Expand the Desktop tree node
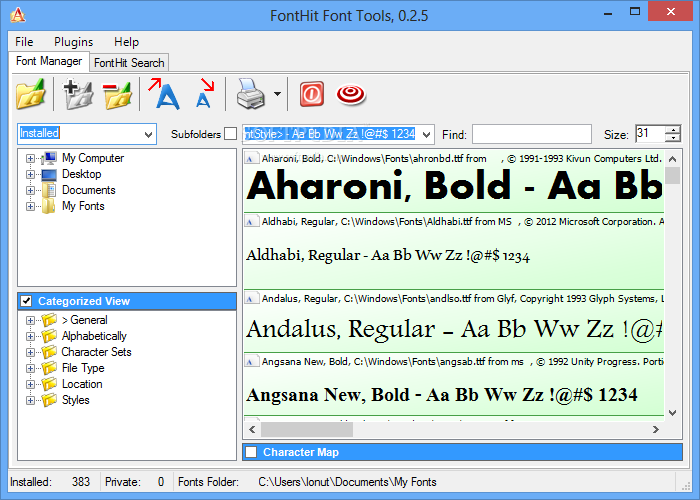Viewport: 700px width, 500px height. tap(30, 175)
